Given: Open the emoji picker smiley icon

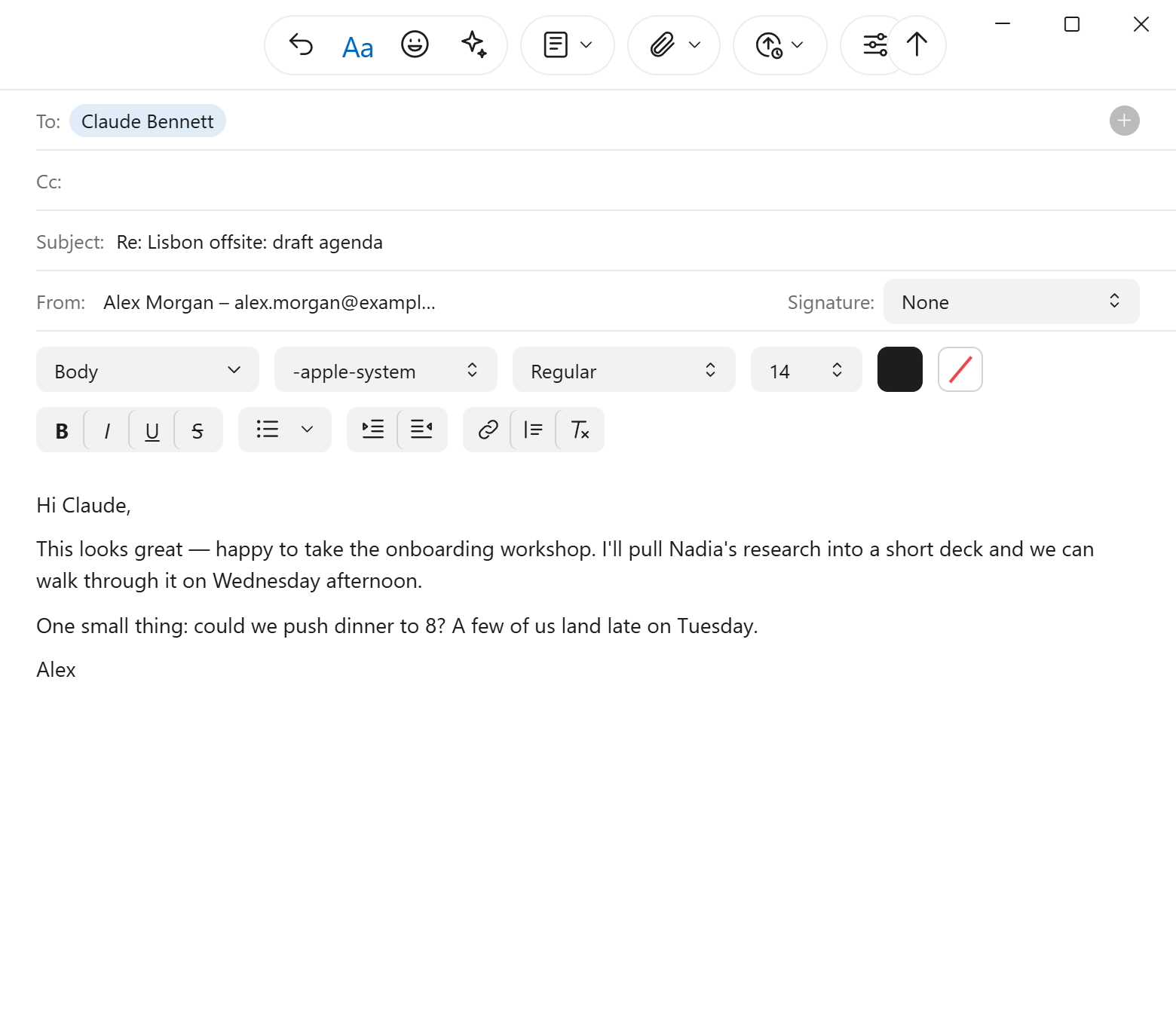Looking at the screenshot, I should [415, 44].
